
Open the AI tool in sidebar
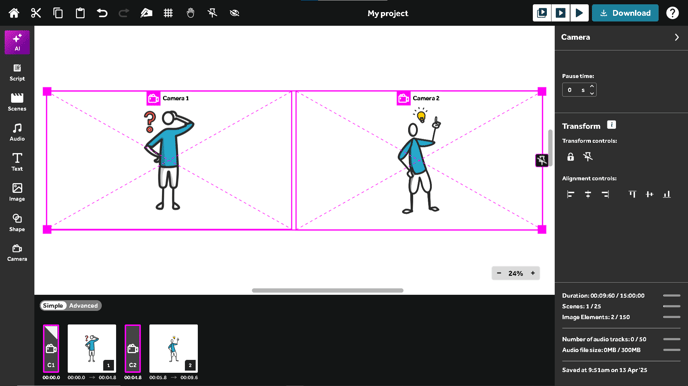(x=17, y=42)
